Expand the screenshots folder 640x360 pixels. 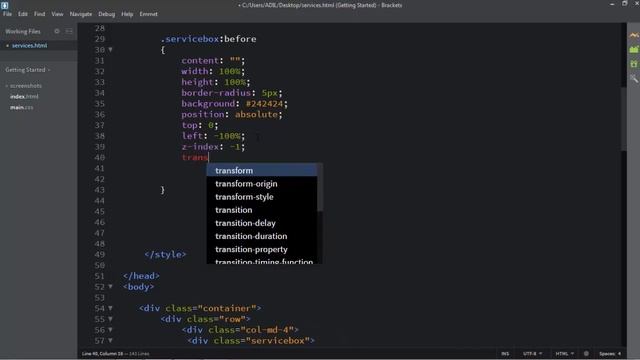click(24, 86)
